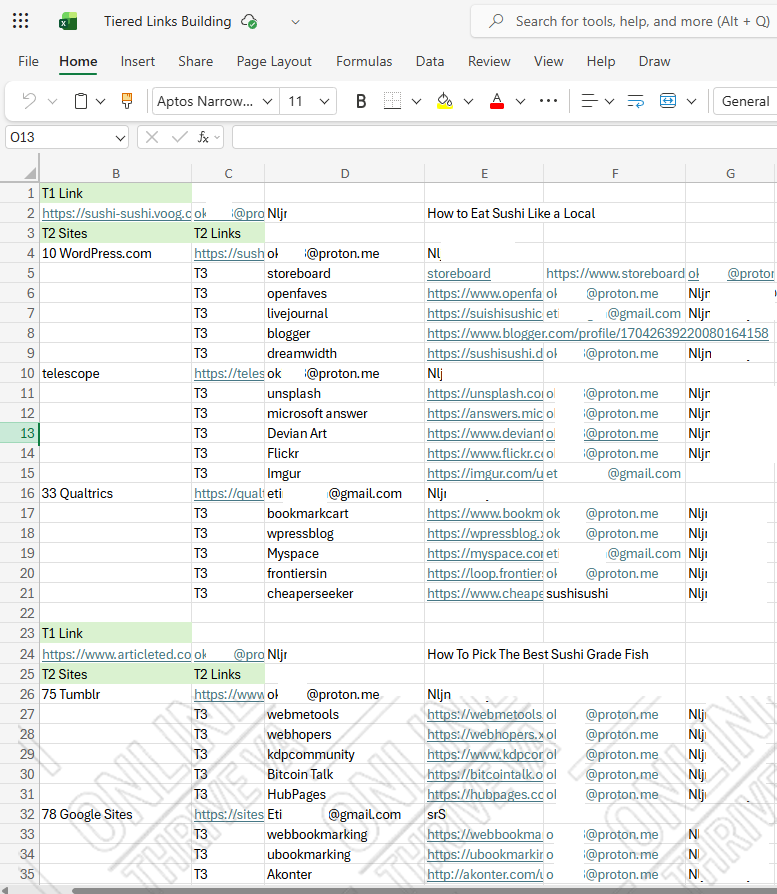Click the Name Box showing O13
This screenshot has width=777, height=894.
coord(67,137)
